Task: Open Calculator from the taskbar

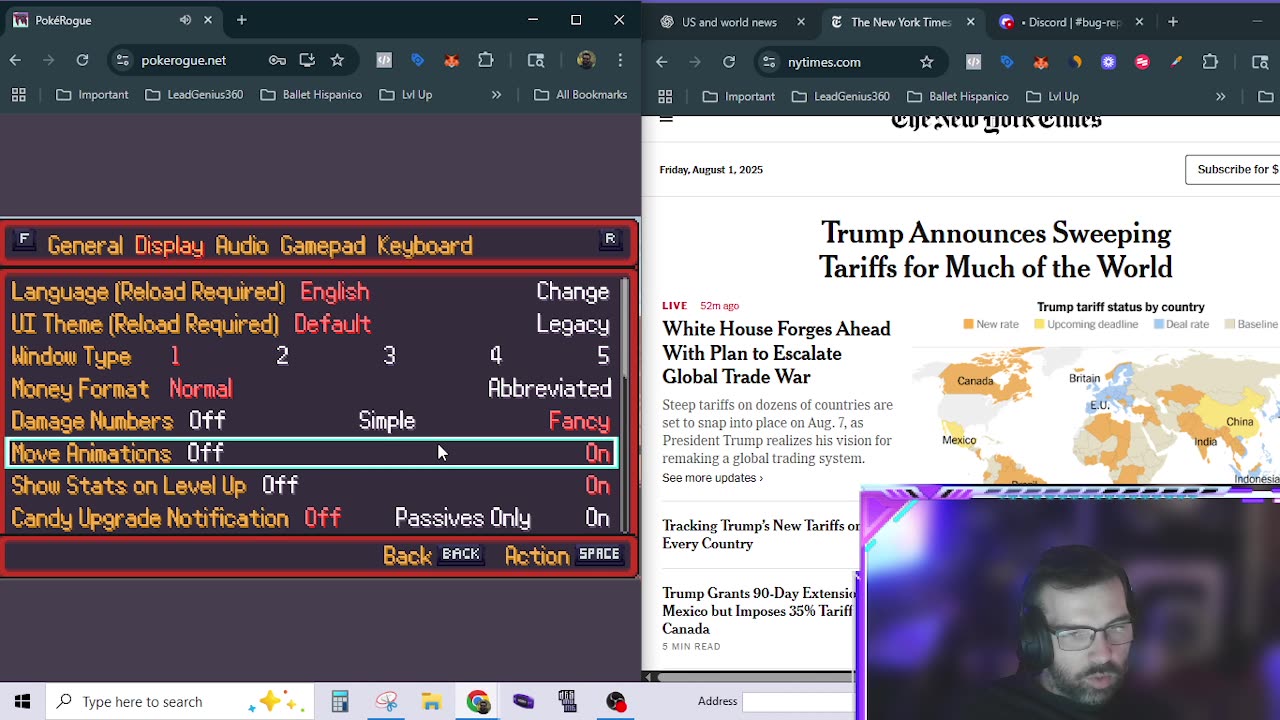Action: click(340, 702)
